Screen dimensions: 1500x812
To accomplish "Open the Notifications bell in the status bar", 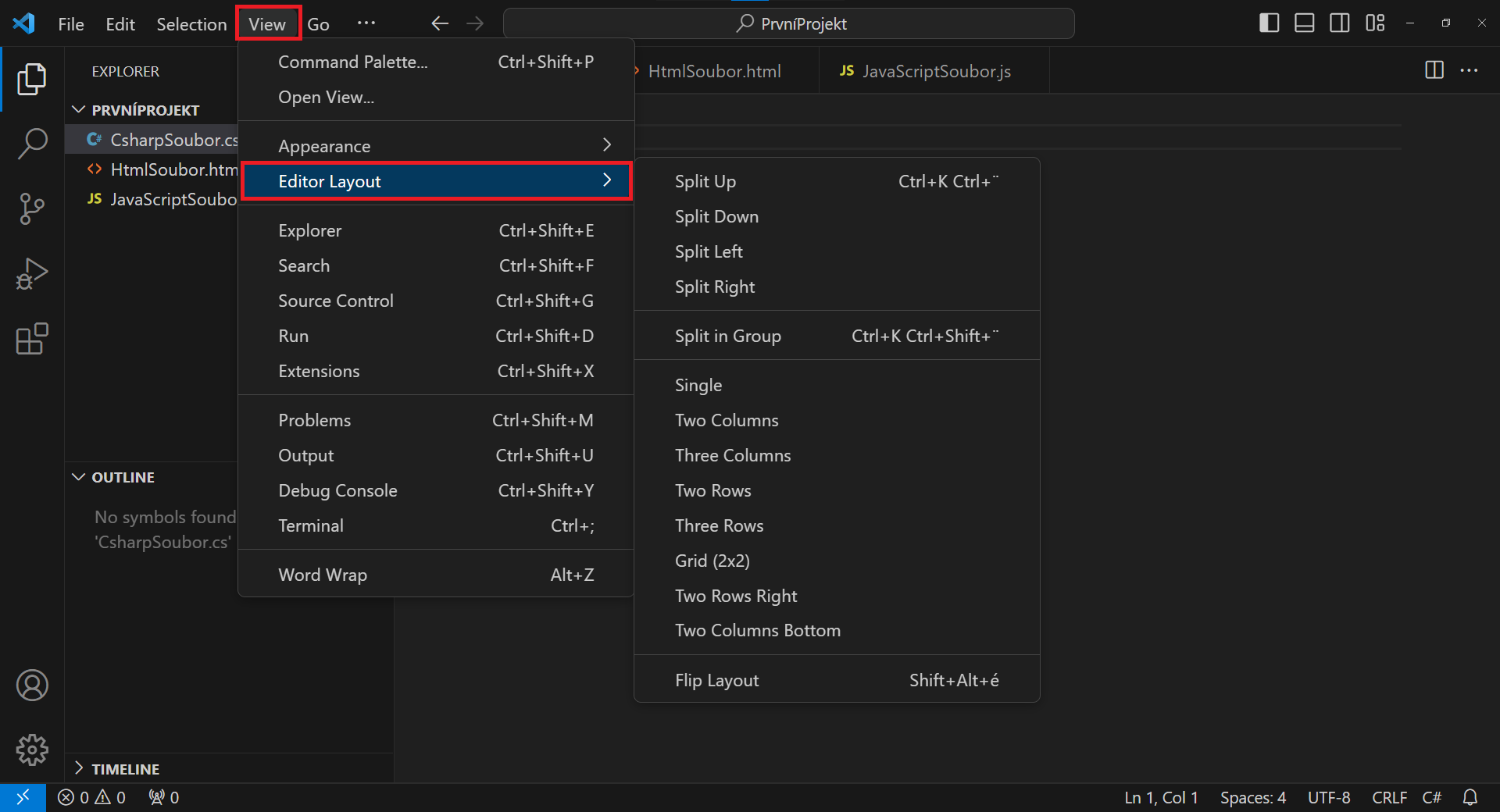I will pos(1471,797).
